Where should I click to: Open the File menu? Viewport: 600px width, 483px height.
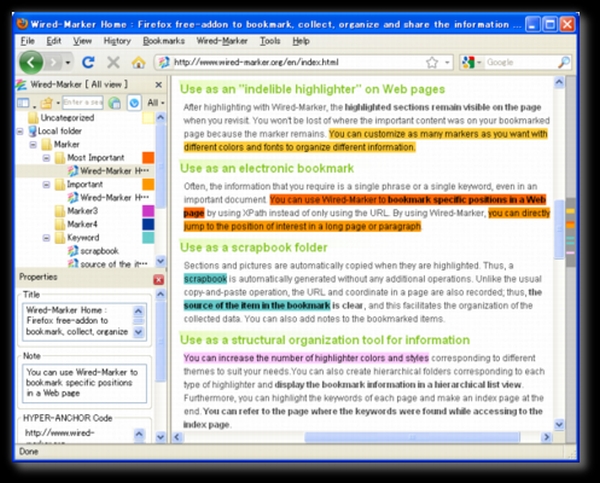[28, 41]
